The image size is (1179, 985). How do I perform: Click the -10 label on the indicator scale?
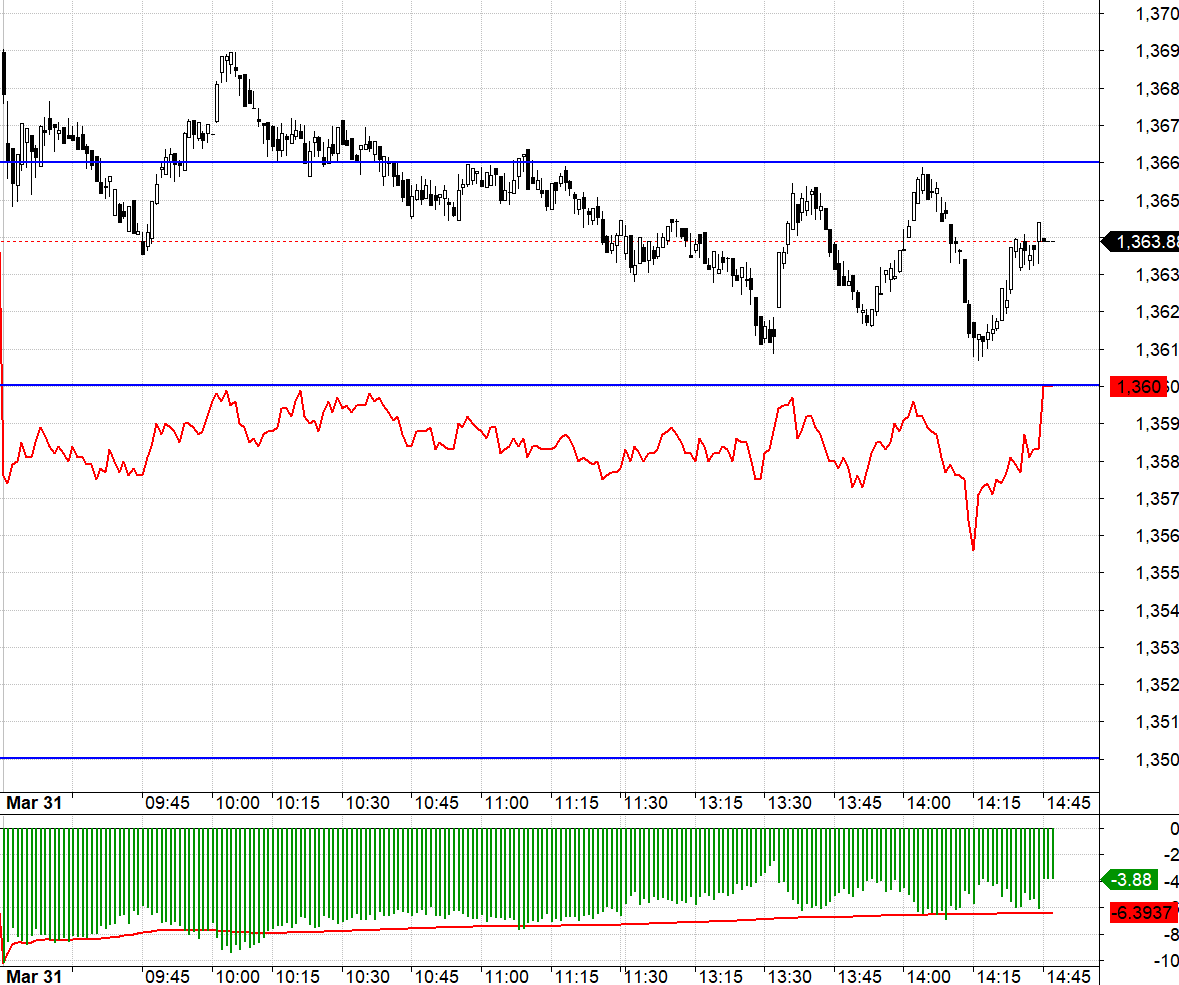click(1165, 961)
